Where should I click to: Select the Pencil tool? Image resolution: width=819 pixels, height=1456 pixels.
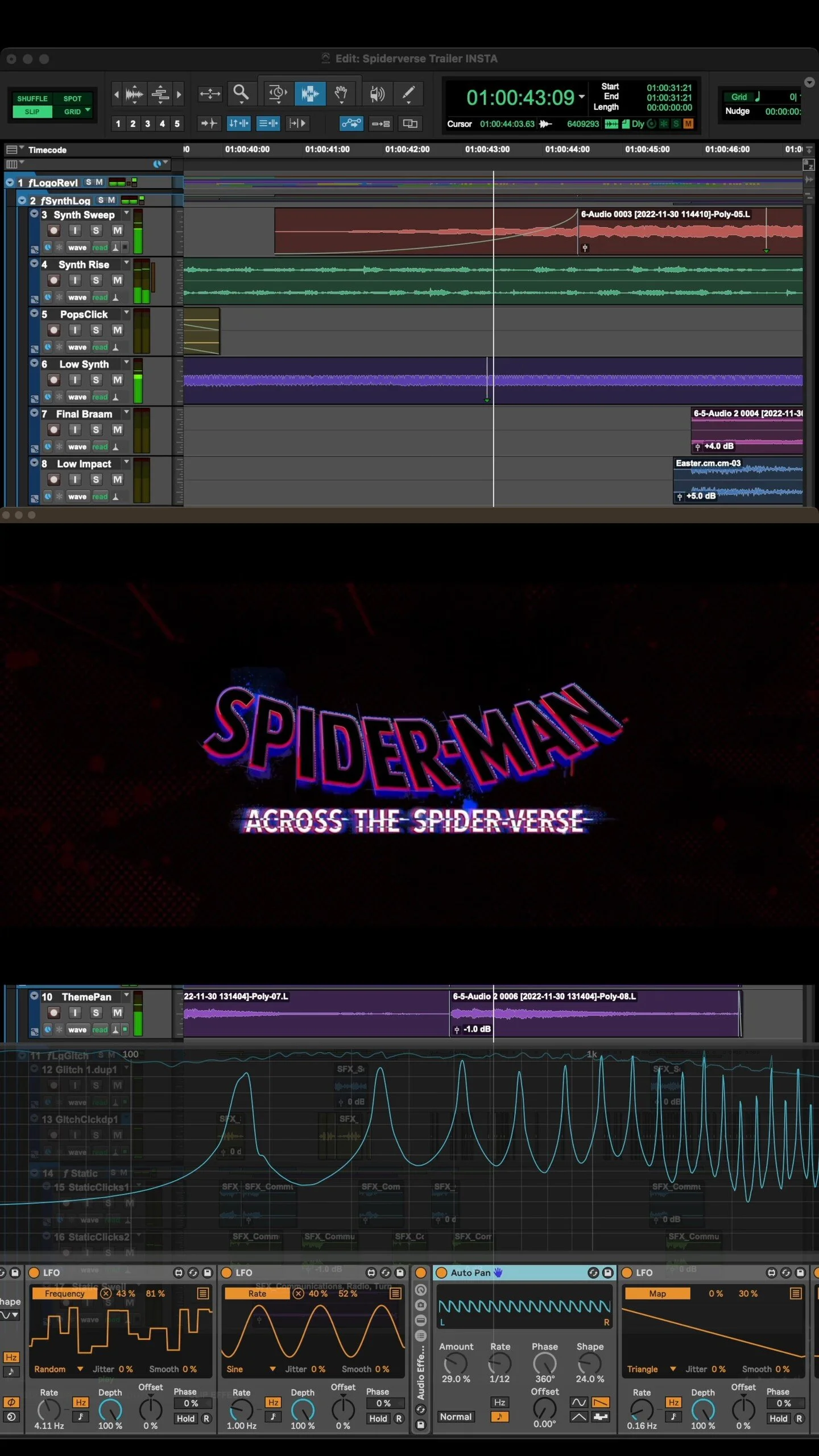(408, 93)
